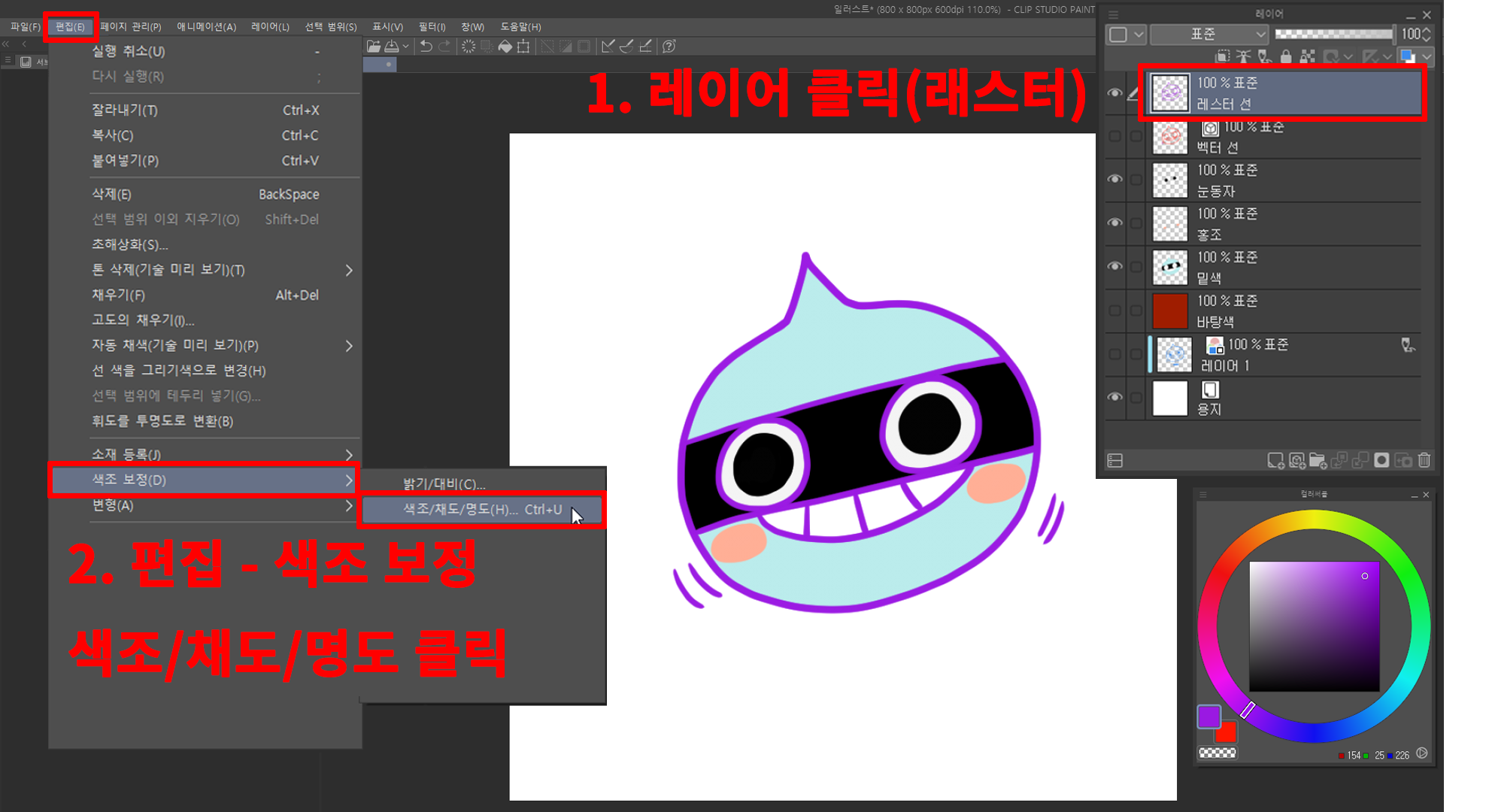Image resolution: width=1489 pixels, height=812 pixels.
Task: Click 밝기/대비(C)... menu entry
Action: [x=444, y=484]
